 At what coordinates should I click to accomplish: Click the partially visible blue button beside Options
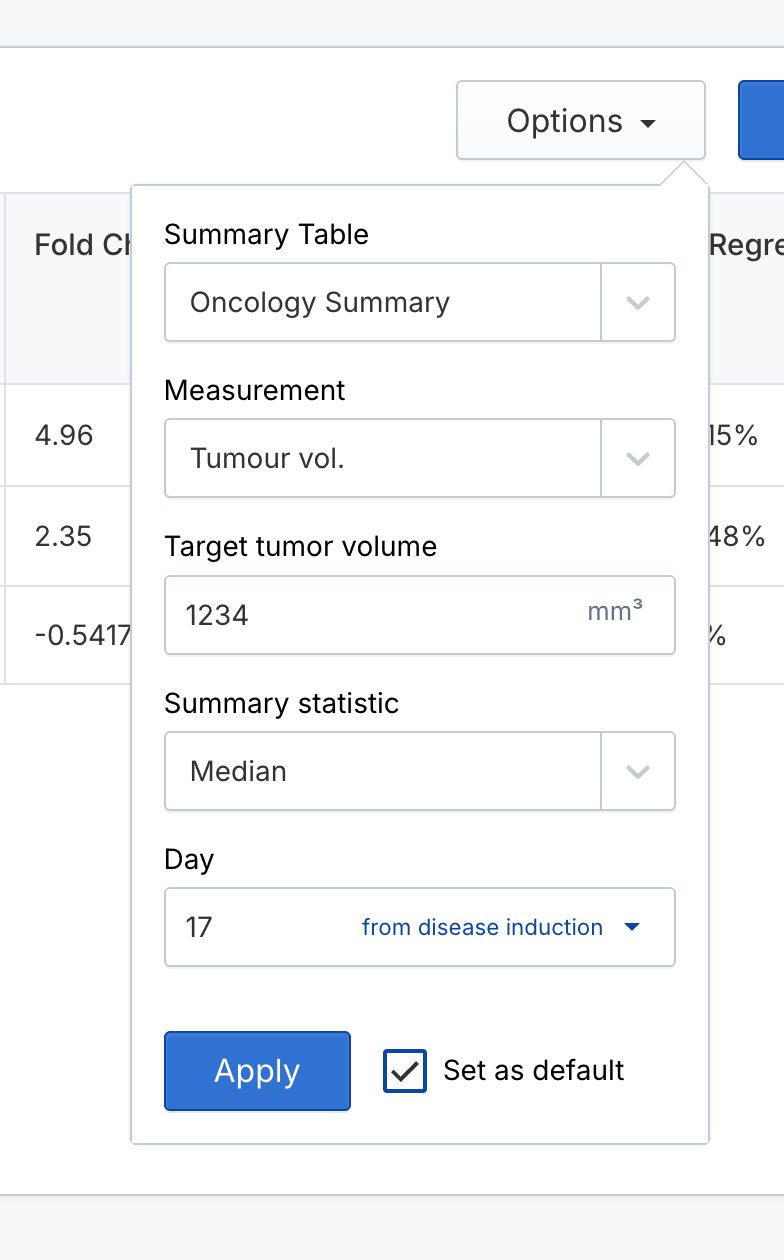[762, 121]
